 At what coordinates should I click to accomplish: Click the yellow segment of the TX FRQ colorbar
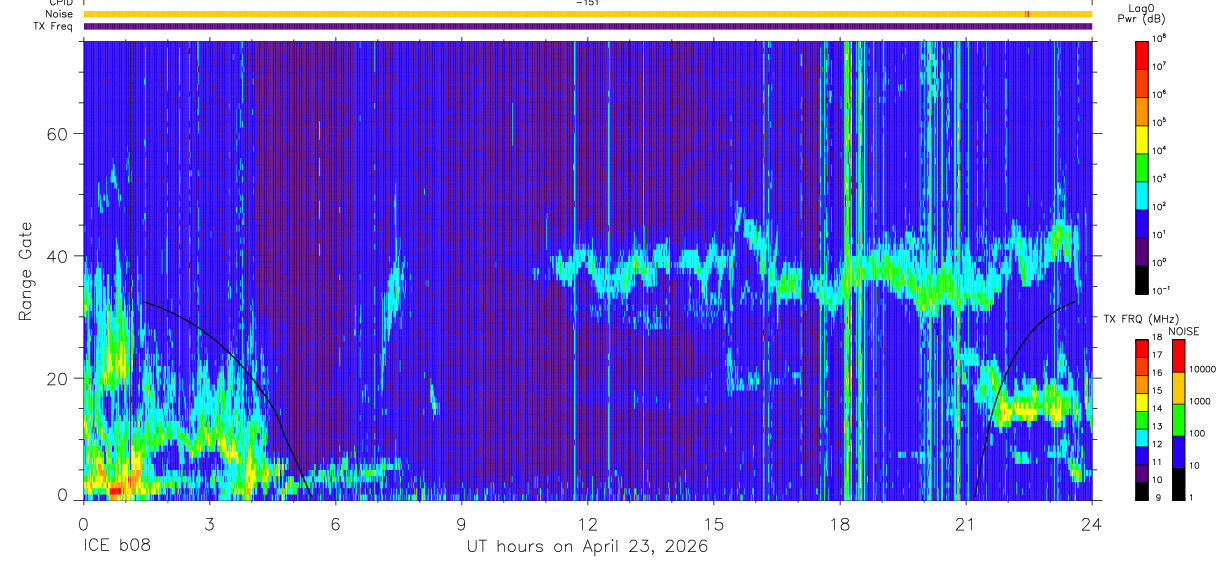(1142, 402)
